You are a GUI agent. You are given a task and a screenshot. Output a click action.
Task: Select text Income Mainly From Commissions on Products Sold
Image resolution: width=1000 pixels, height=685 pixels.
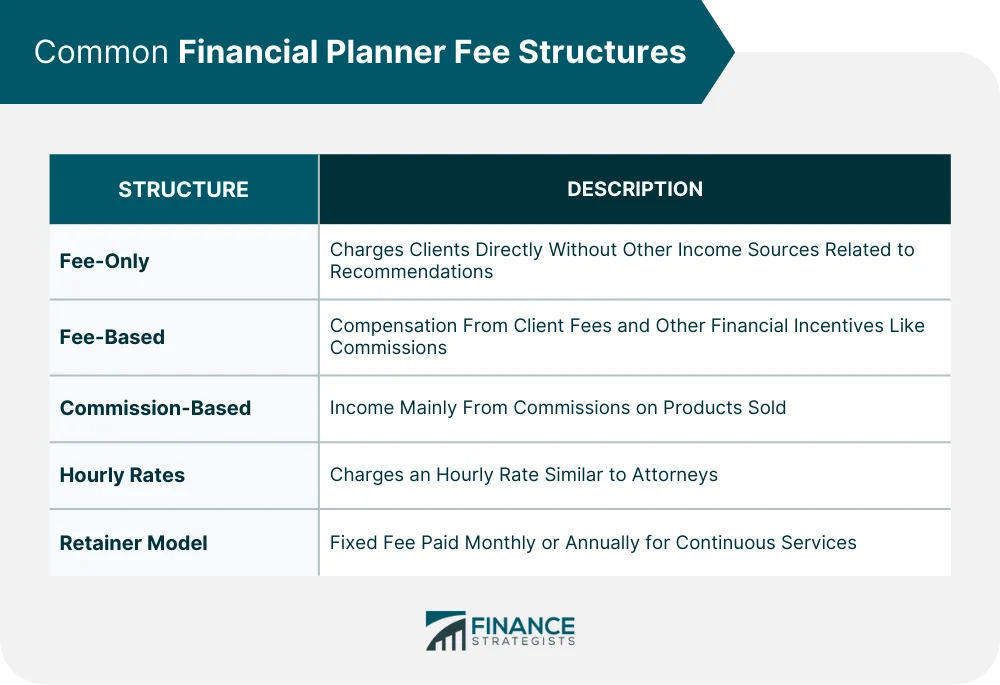[557, 408]
